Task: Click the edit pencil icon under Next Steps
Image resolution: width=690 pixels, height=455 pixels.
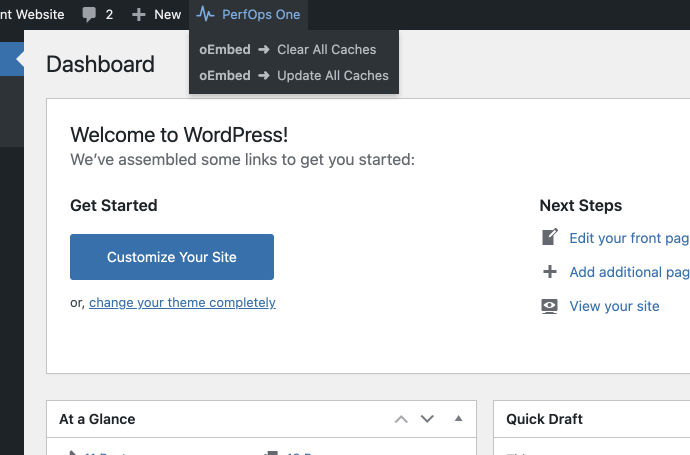Action: [x=550, y=237]
